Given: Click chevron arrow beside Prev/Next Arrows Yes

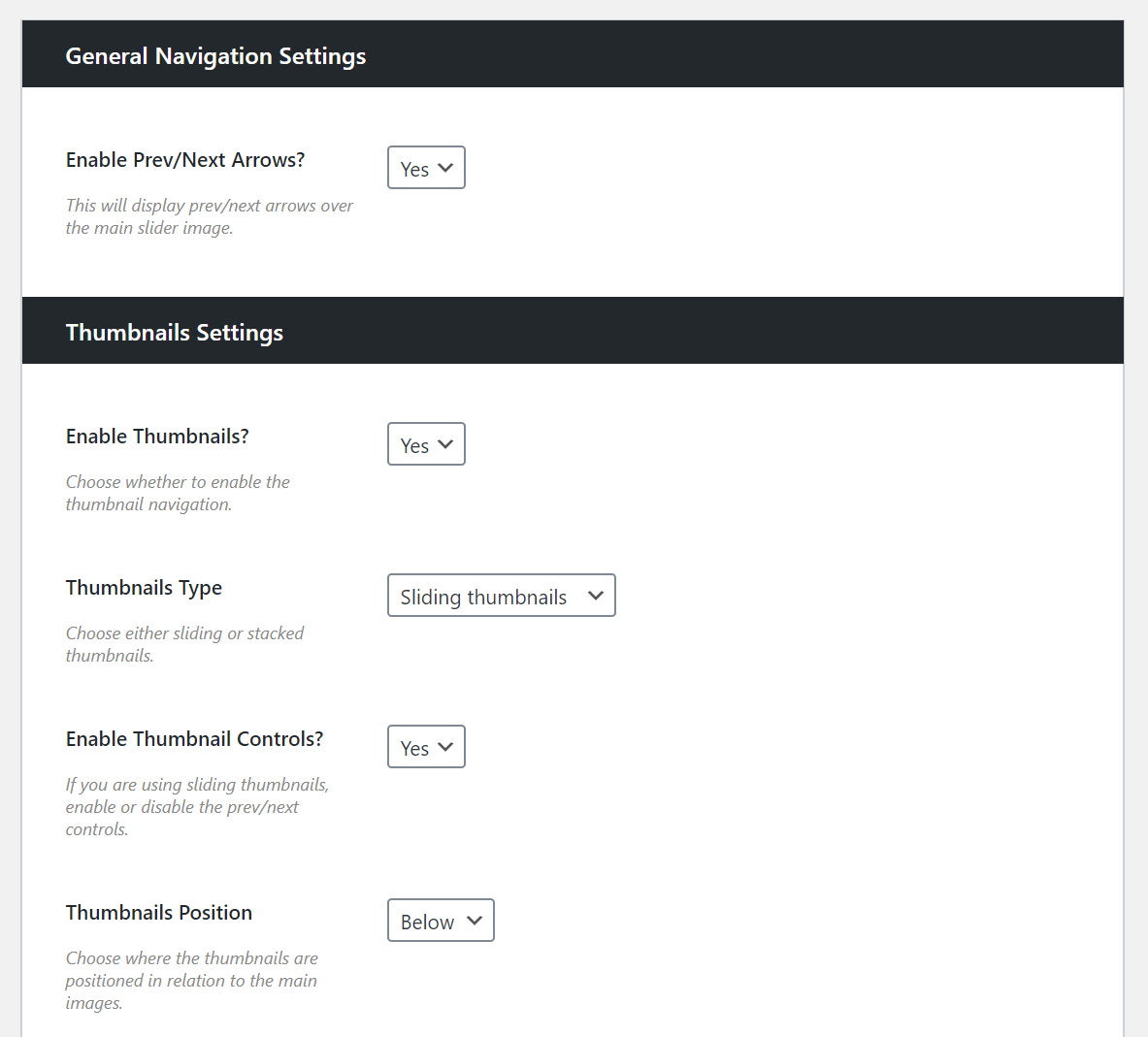Looking at the screenshot, I should pos(445,168).
